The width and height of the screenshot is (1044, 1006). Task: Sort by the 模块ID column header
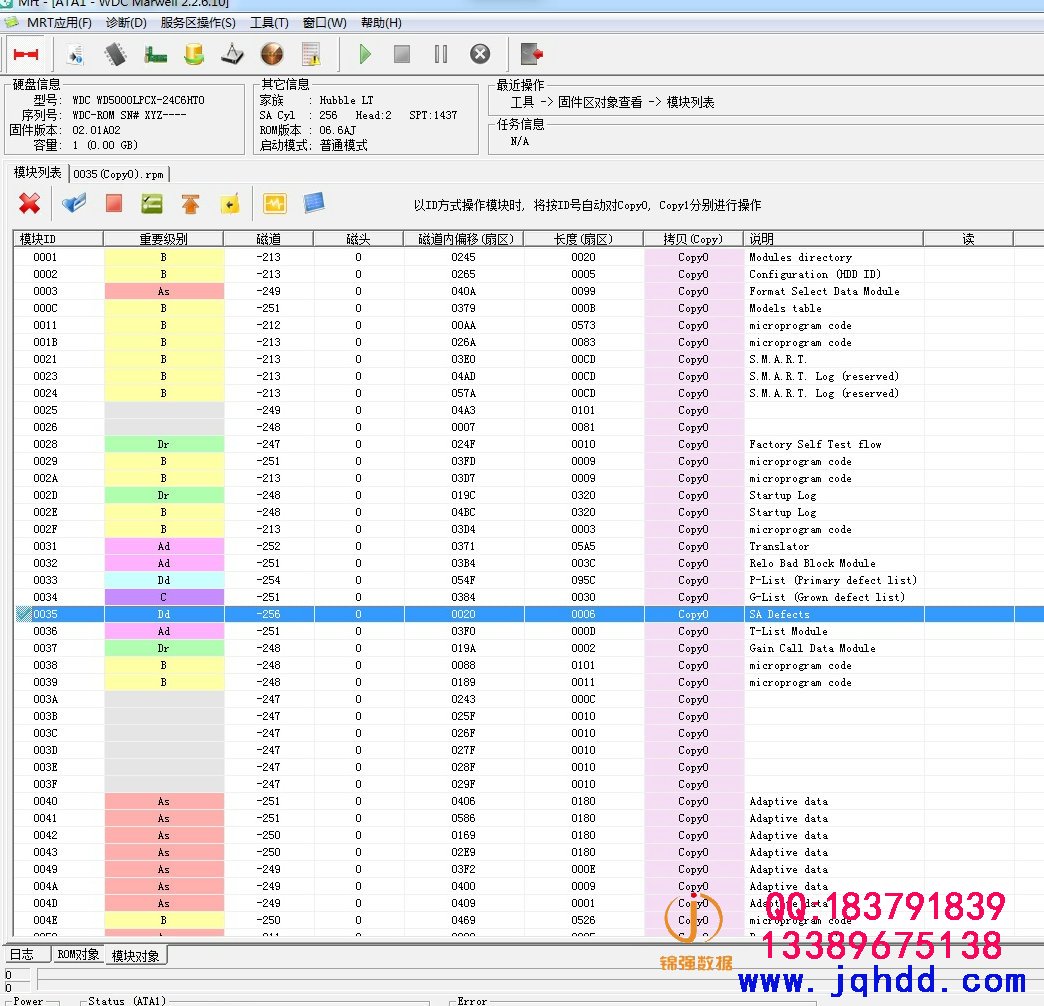(x=58, y=239)
